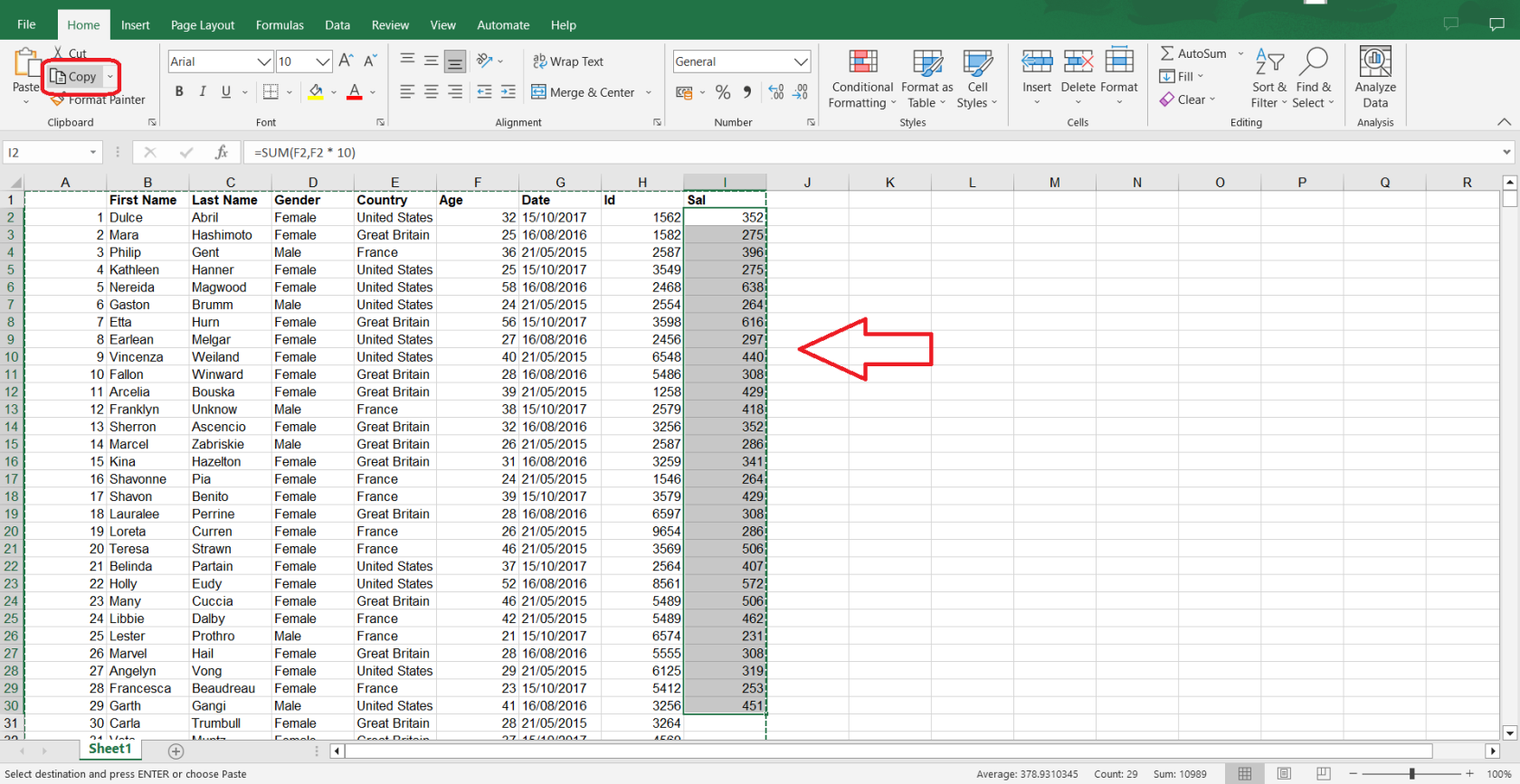The width and height of the screenshot is (1520, 784).
Task: Toggle Bold formatting
Action: [179, 91]
